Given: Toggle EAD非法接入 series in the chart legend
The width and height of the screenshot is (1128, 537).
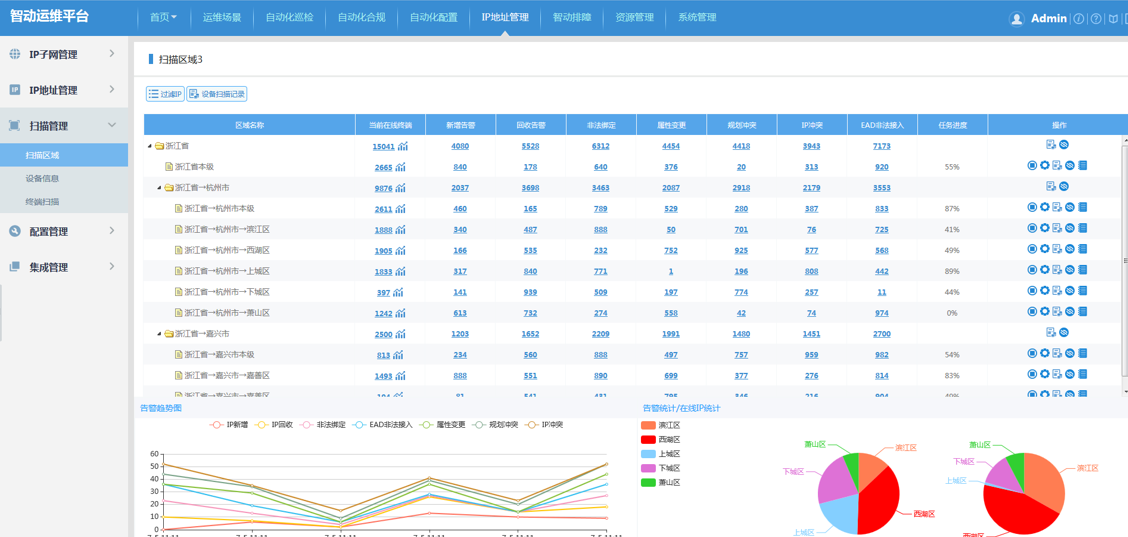Looking at the screenshot, I should pos(383,425).
